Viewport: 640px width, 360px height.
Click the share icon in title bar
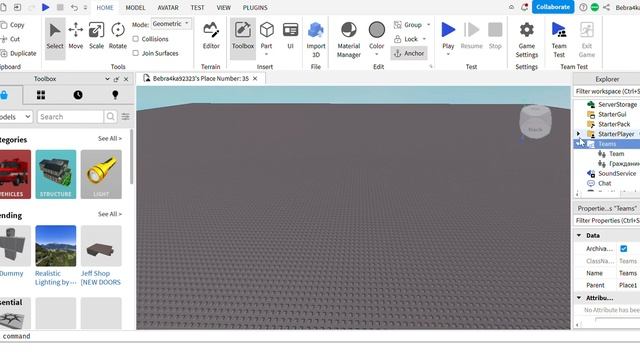pos(607,7)
